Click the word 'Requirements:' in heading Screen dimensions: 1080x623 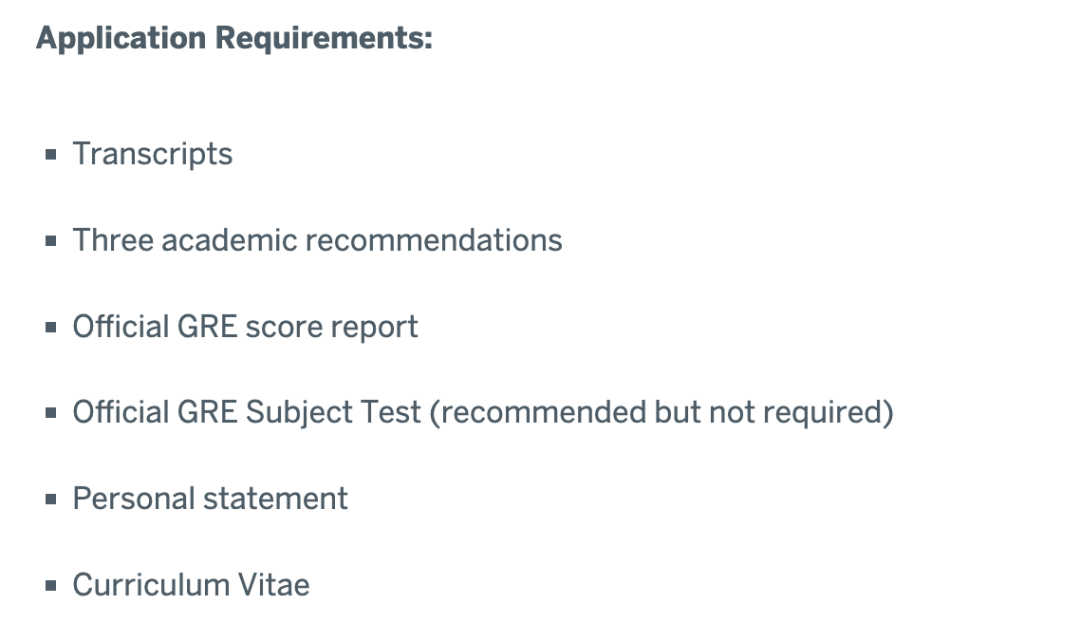click(324, 39)
